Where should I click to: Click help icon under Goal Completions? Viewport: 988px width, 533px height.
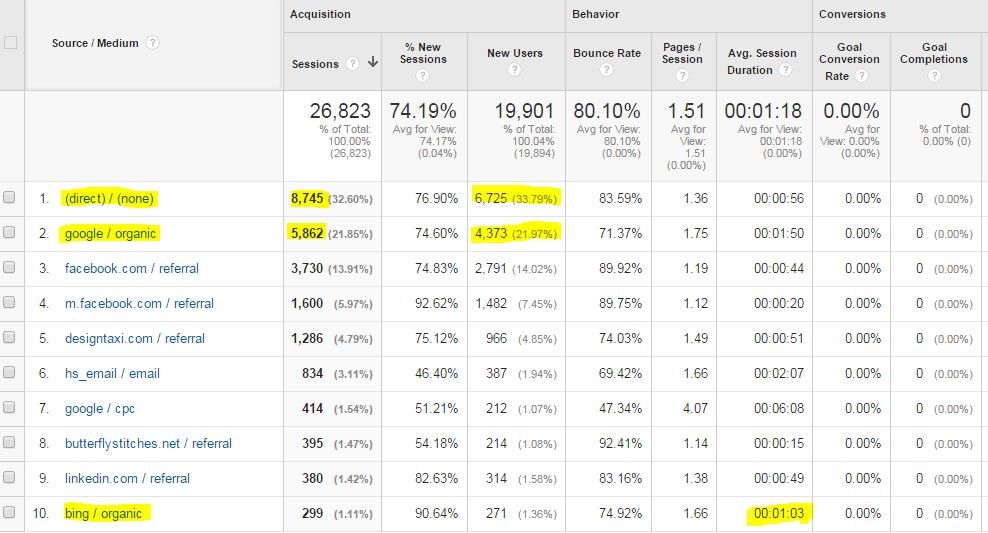point(934,76)
